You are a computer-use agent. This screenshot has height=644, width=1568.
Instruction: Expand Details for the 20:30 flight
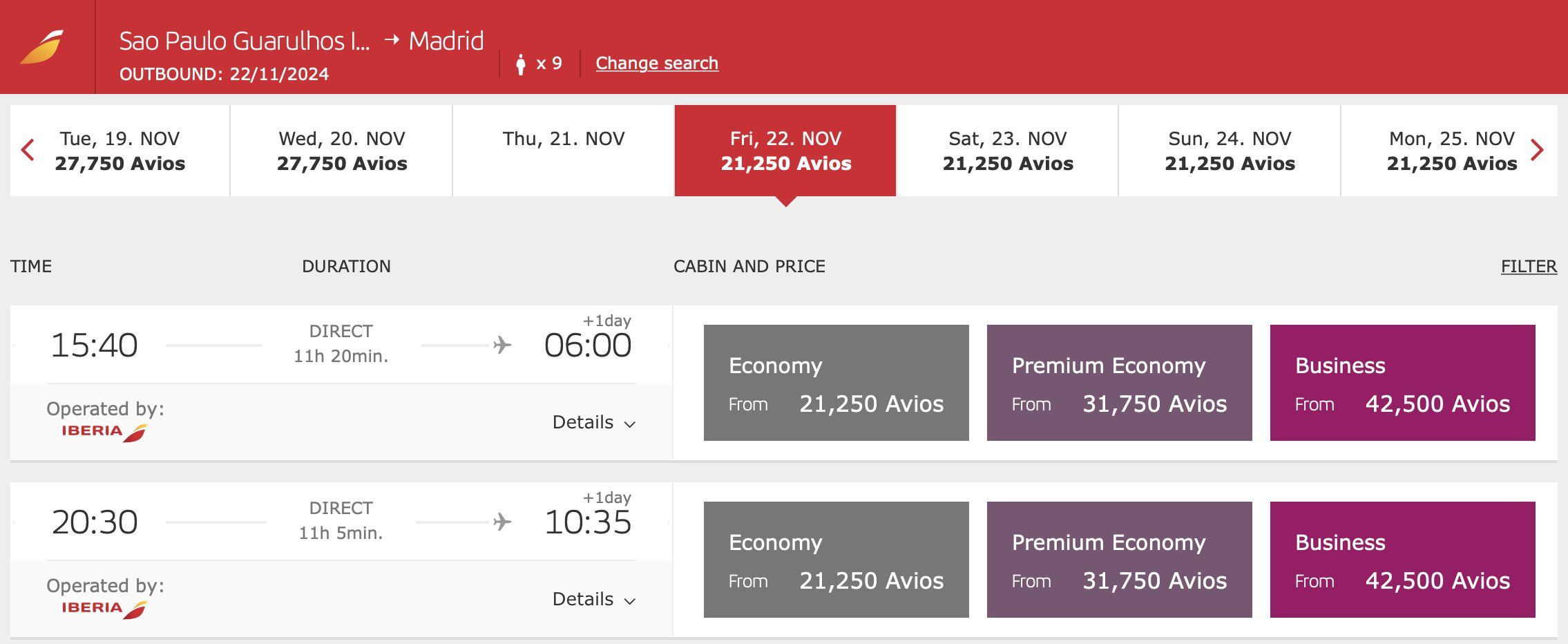[593, 599]
